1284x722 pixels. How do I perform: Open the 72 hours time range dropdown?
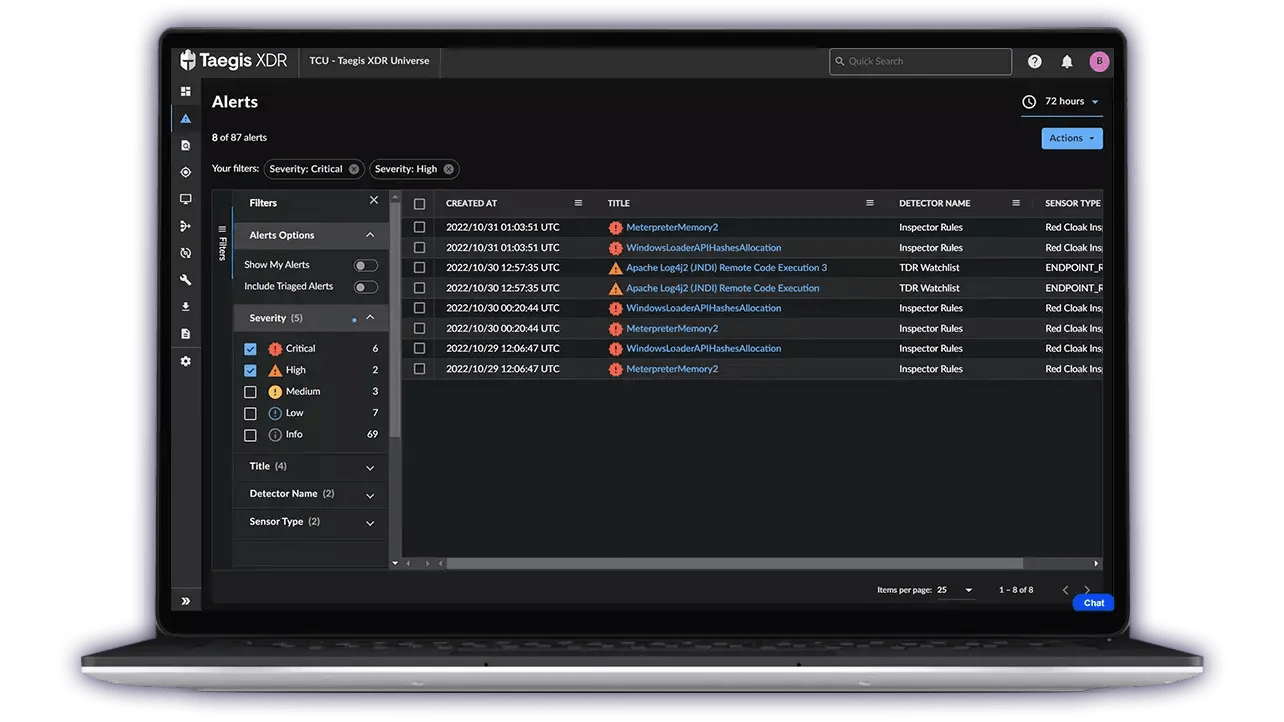pyautogui.click(x=1061, y=102)
